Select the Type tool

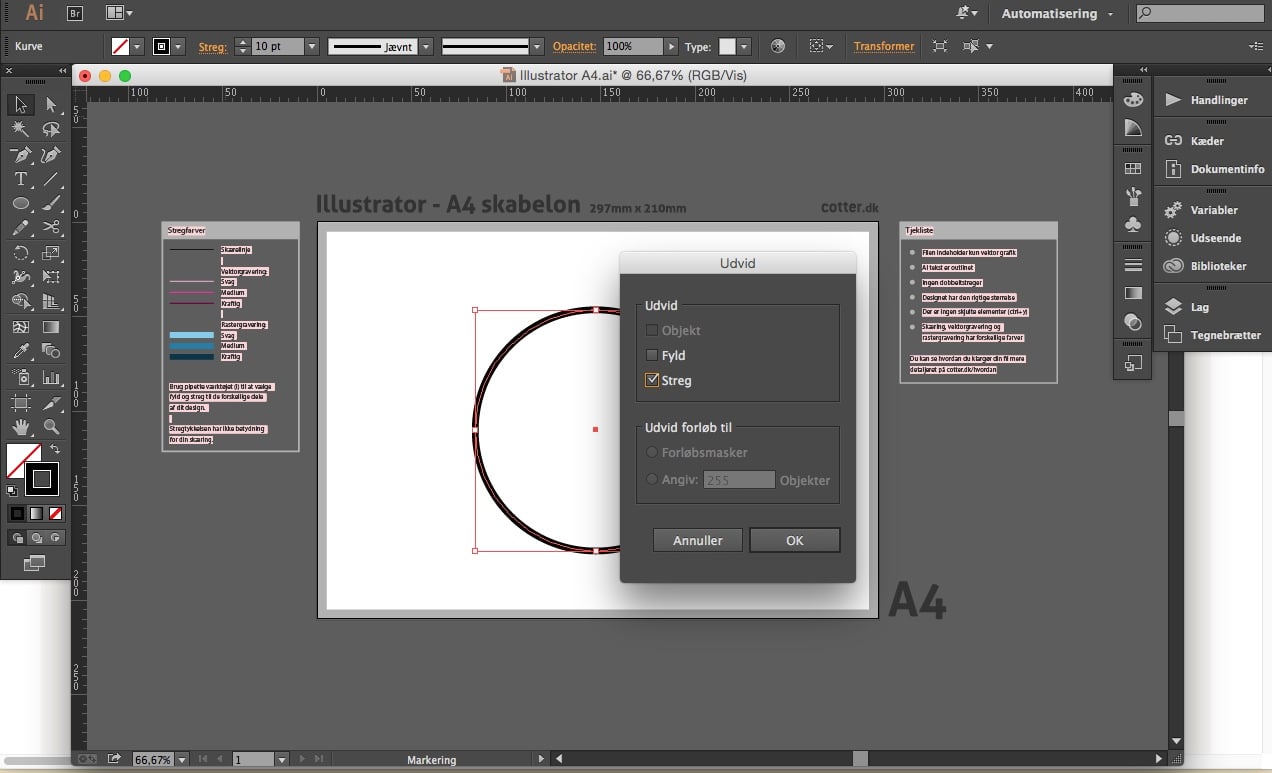pos(20,179)
